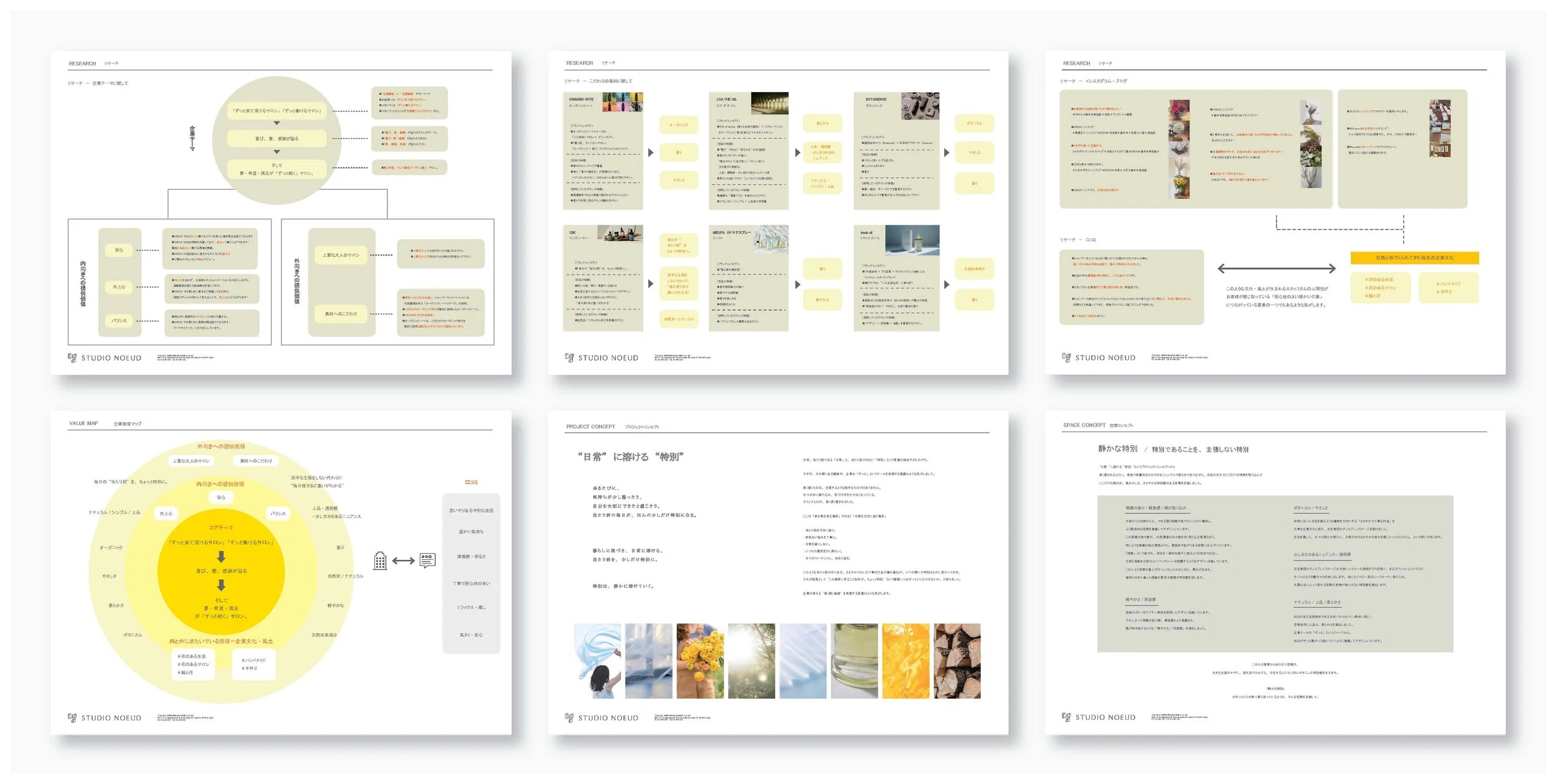Click the 思いやりある平和な会話 entry in 口コミ panel
This screenshot has height=784, width=1557.
471,510
